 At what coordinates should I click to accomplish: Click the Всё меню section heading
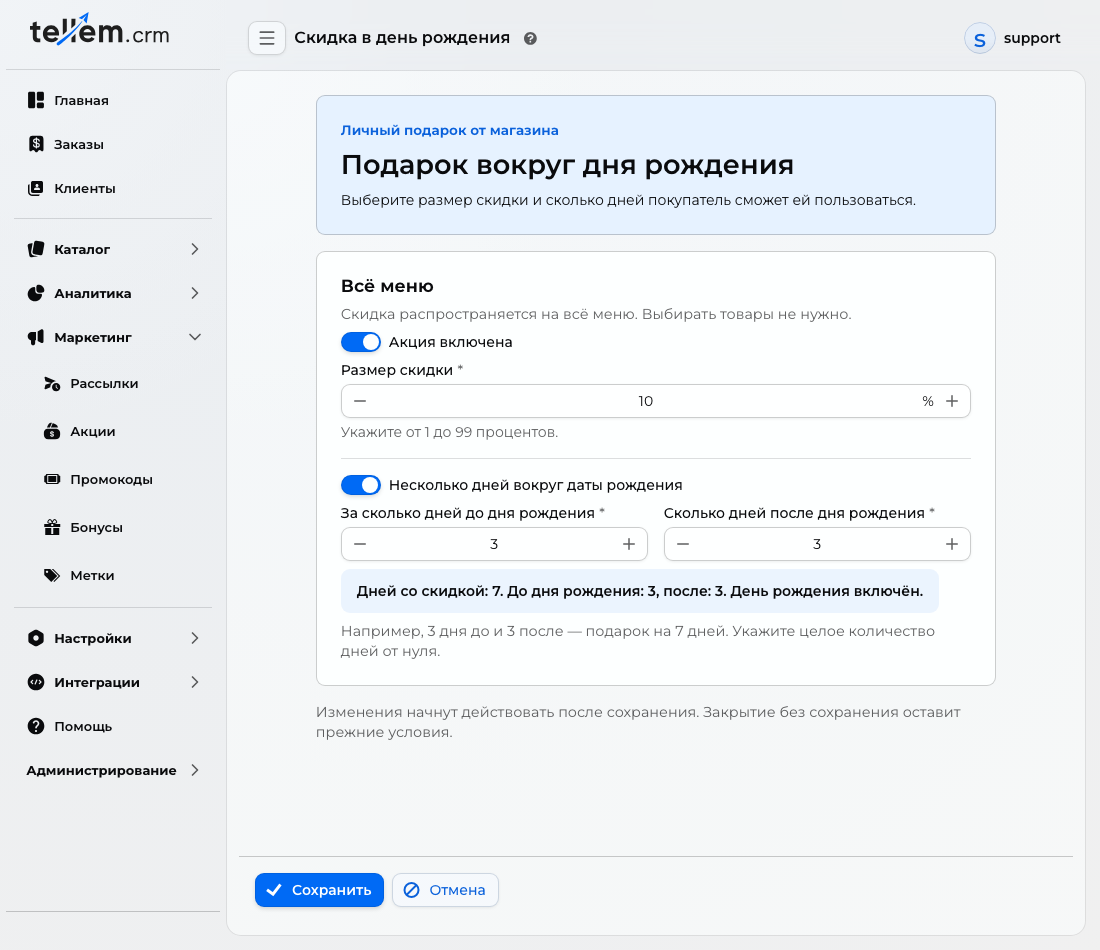point(387,286)
